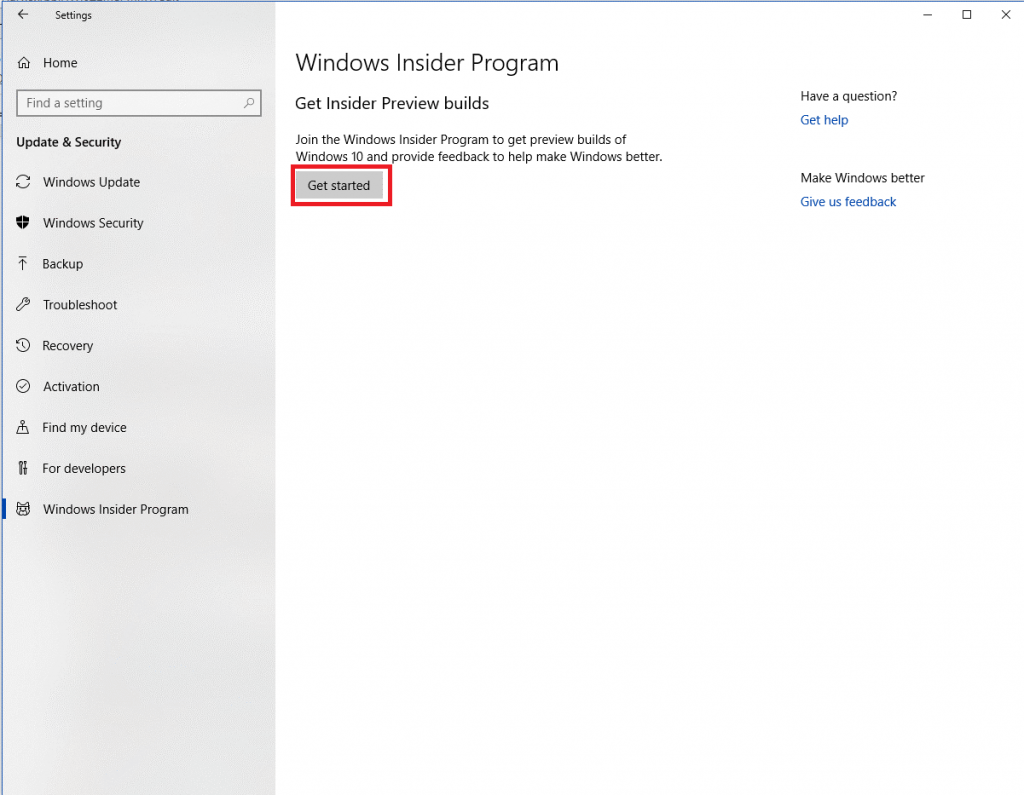Click the Get started button
Screen dimensions: 1024x795
click(x=339, y=186)
